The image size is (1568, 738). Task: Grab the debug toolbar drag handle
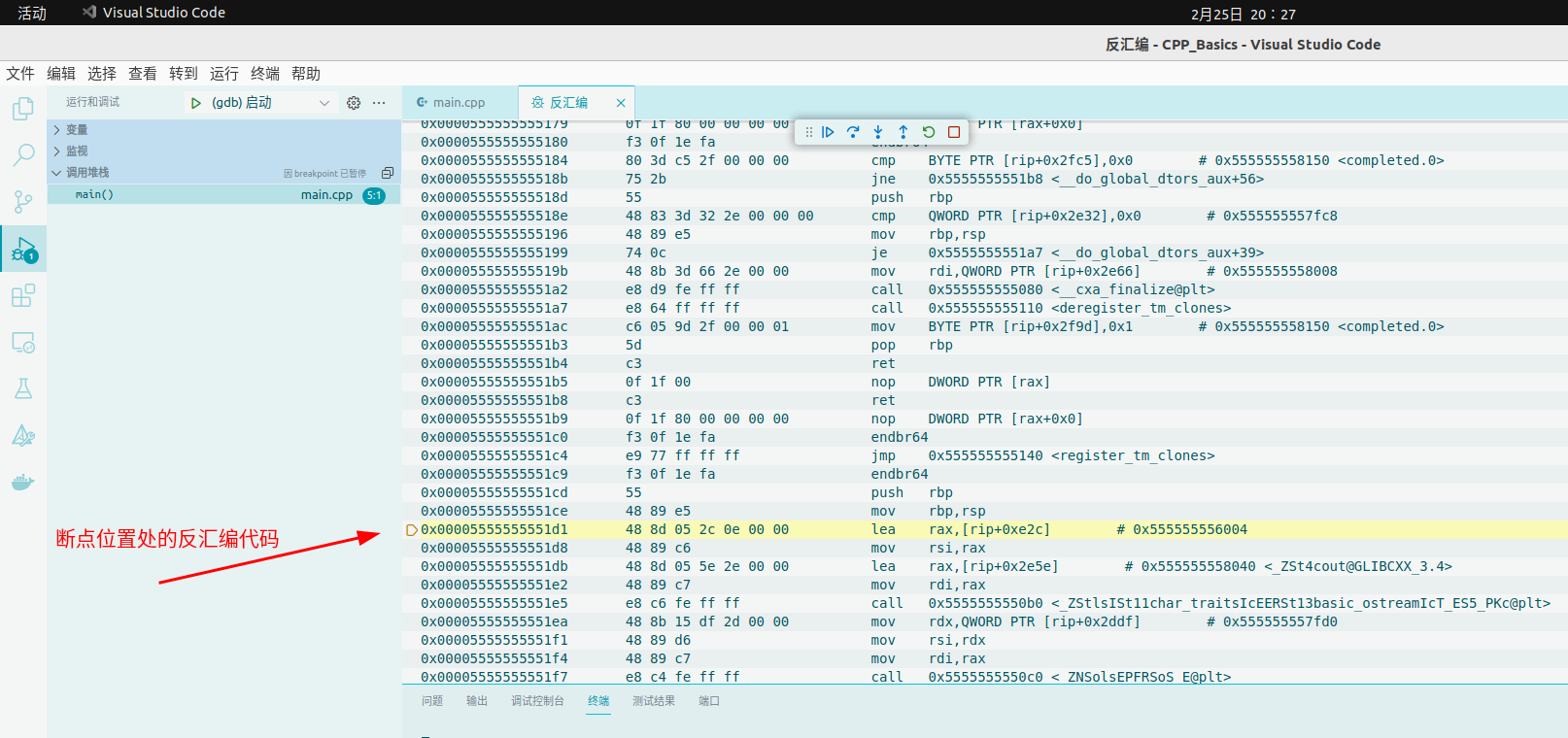coord(808,132)
